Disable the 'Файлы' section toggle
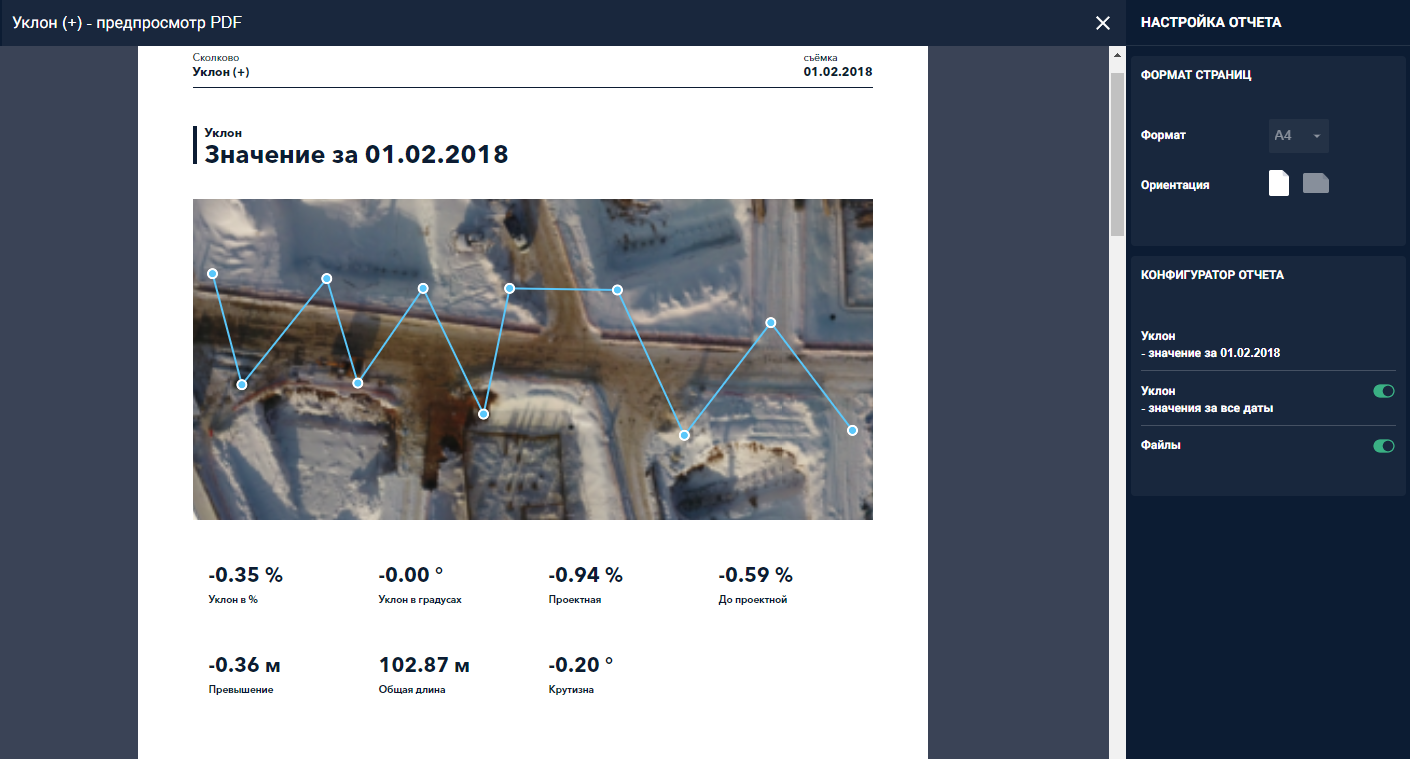This screenshot has height=759, width=1410. 1383,446
